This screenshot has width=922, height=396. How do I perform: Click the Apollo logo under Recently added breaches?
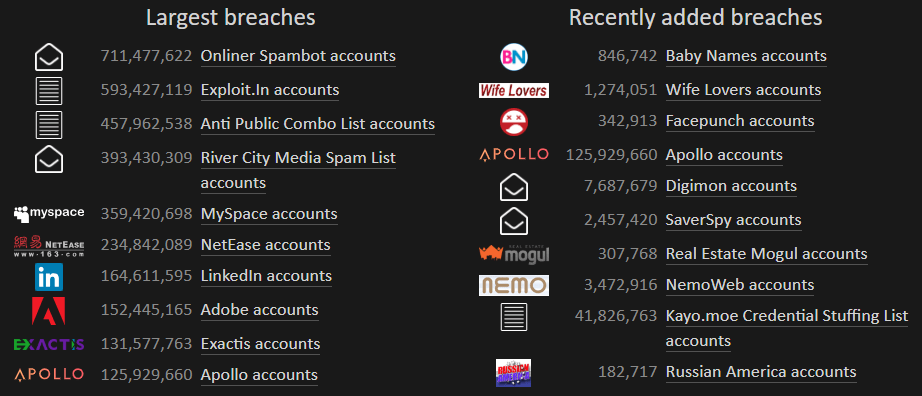514,155
